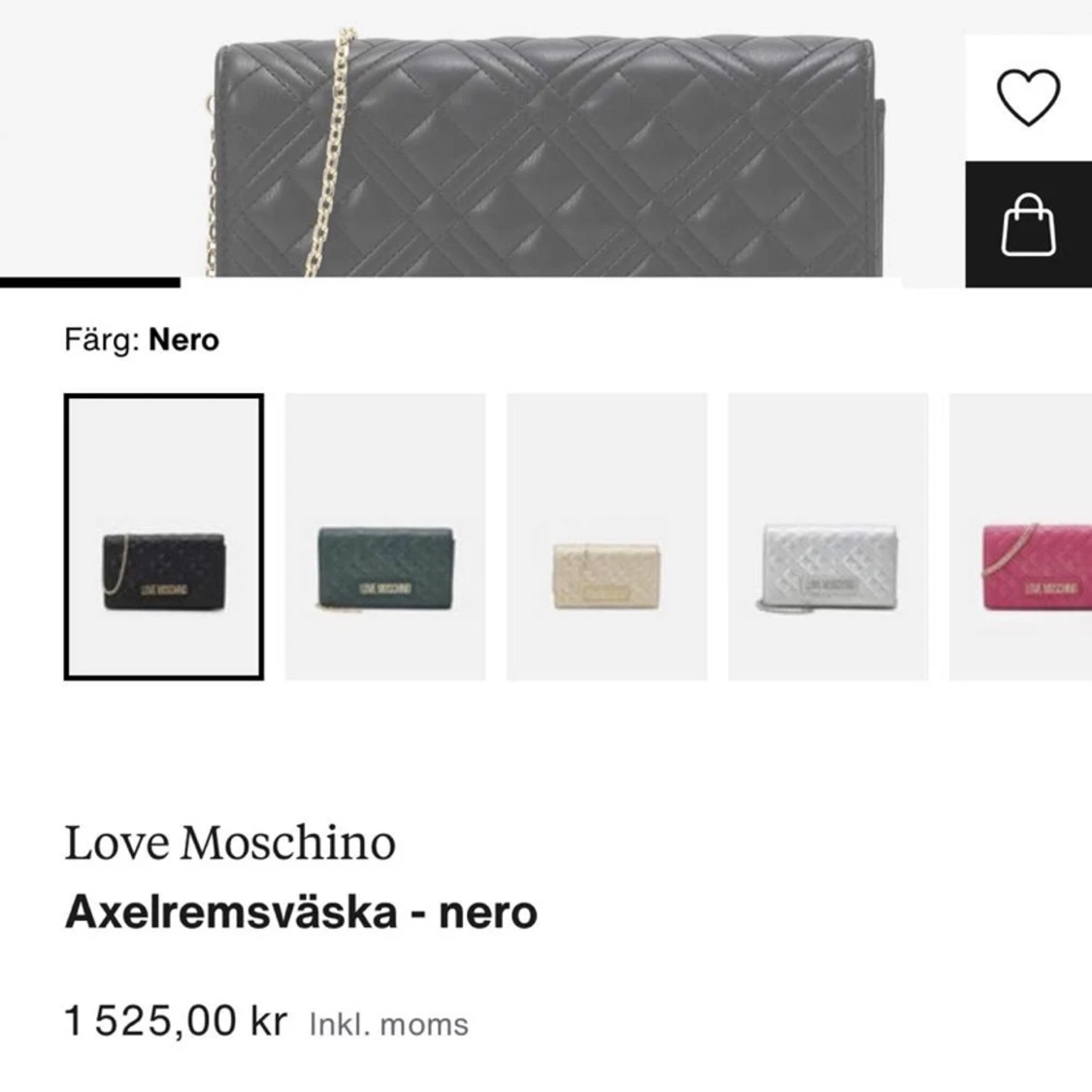Open the Axelremsväska - nero product title
This screenshot has width=1092, height=1092.
(x=303, y=910)
